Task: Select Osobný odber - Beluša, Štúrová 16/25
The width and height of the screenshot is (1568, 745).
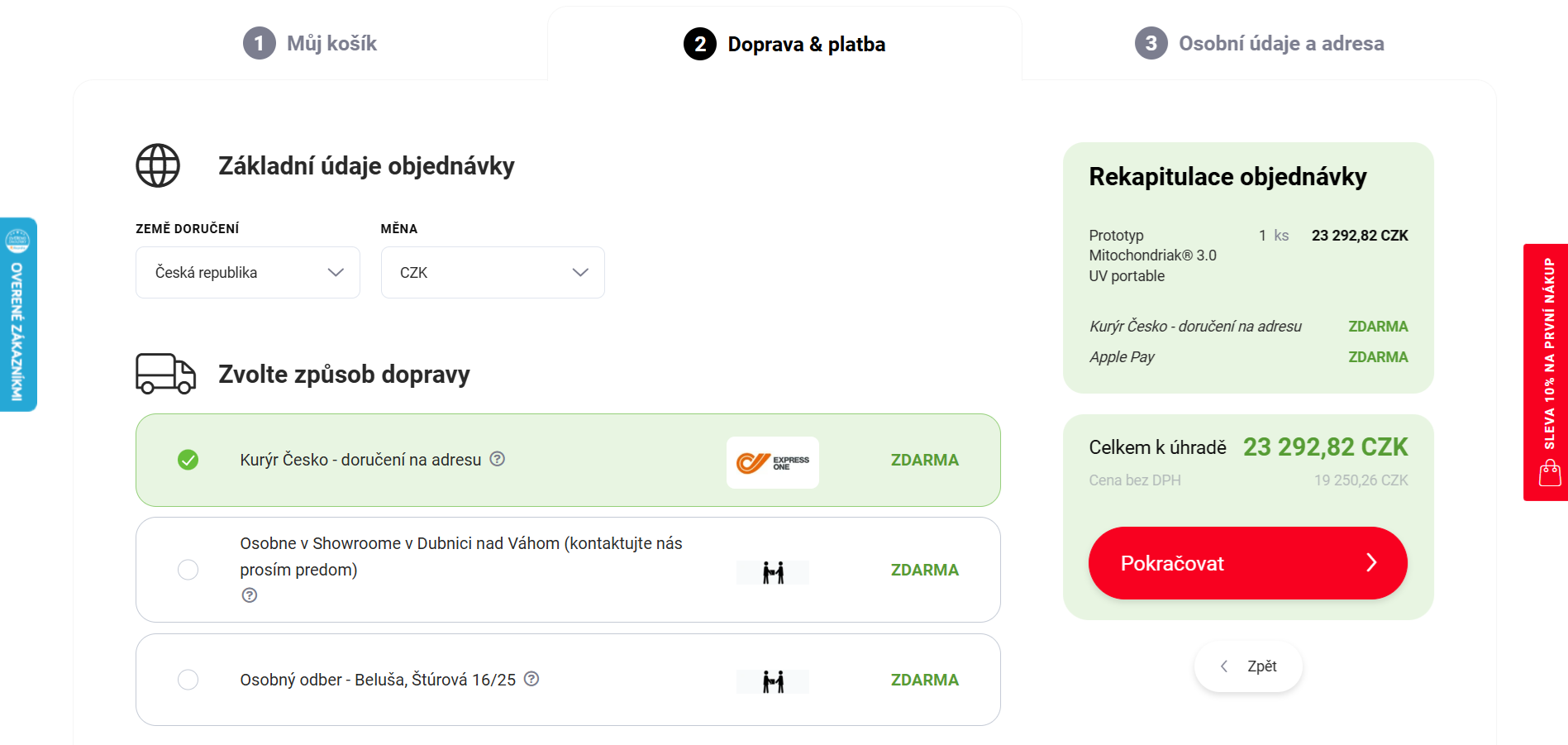Action: point(188,679)
